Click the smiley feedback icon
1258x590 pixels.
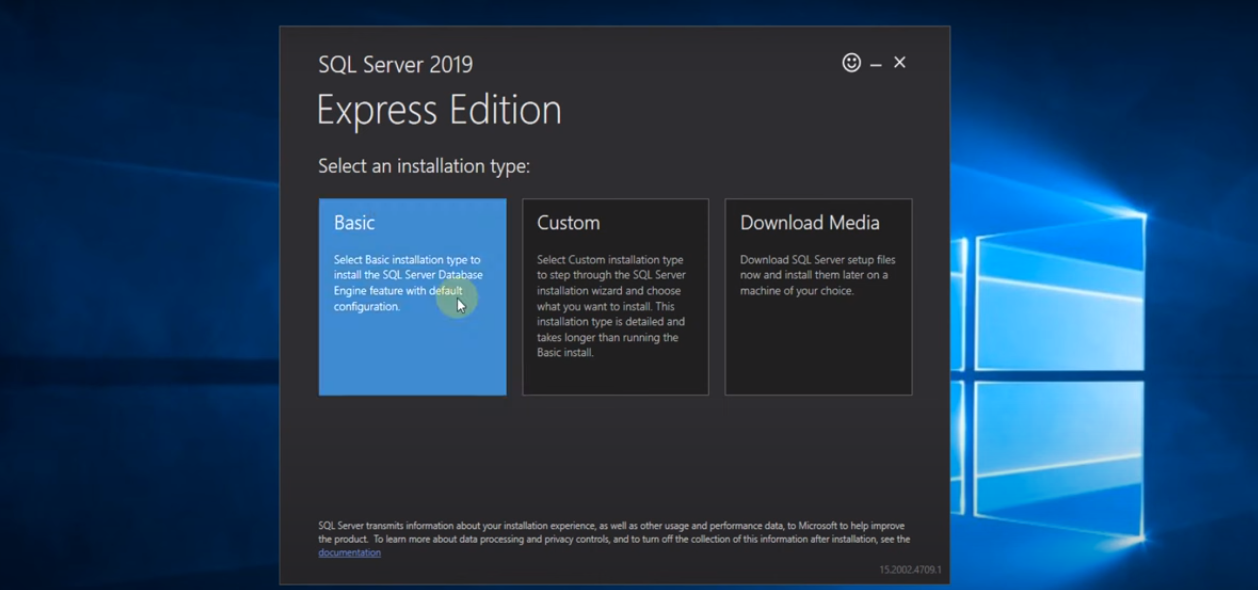(851, 62)
